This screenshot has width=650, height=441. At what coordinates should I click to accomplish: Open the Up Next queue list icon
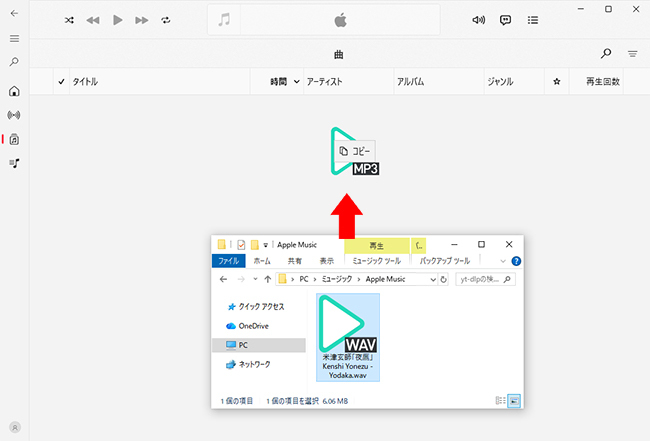pyautogui.click(x=533, y=20)
